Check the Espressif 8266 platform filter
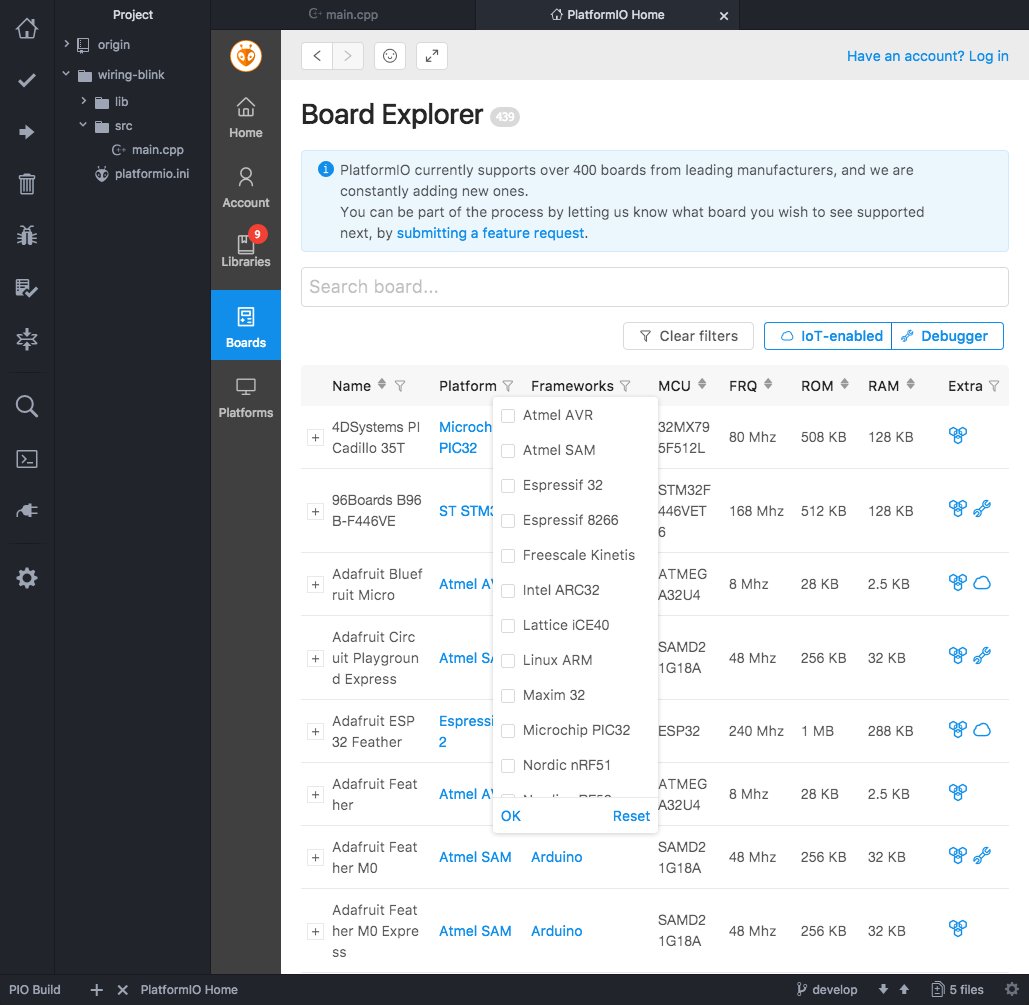The image size is (1029, 1005). click(x=508, y=521)
